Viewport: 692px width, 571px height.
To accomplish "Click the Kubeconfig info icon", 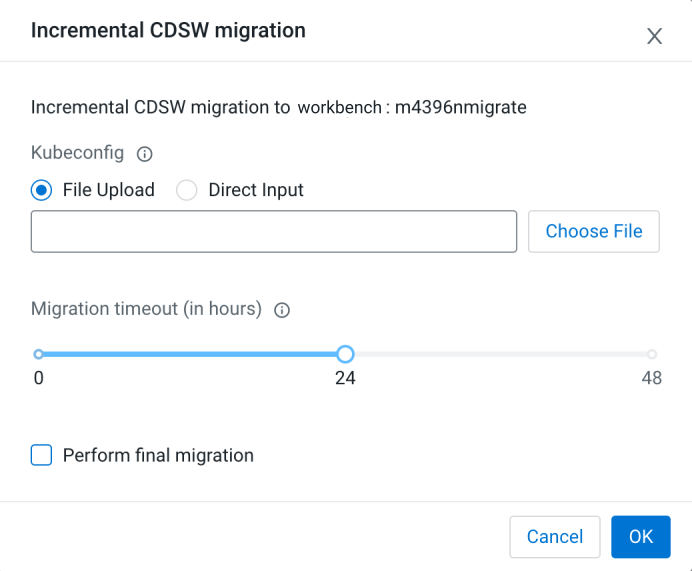I will click(x=144, y=154).
